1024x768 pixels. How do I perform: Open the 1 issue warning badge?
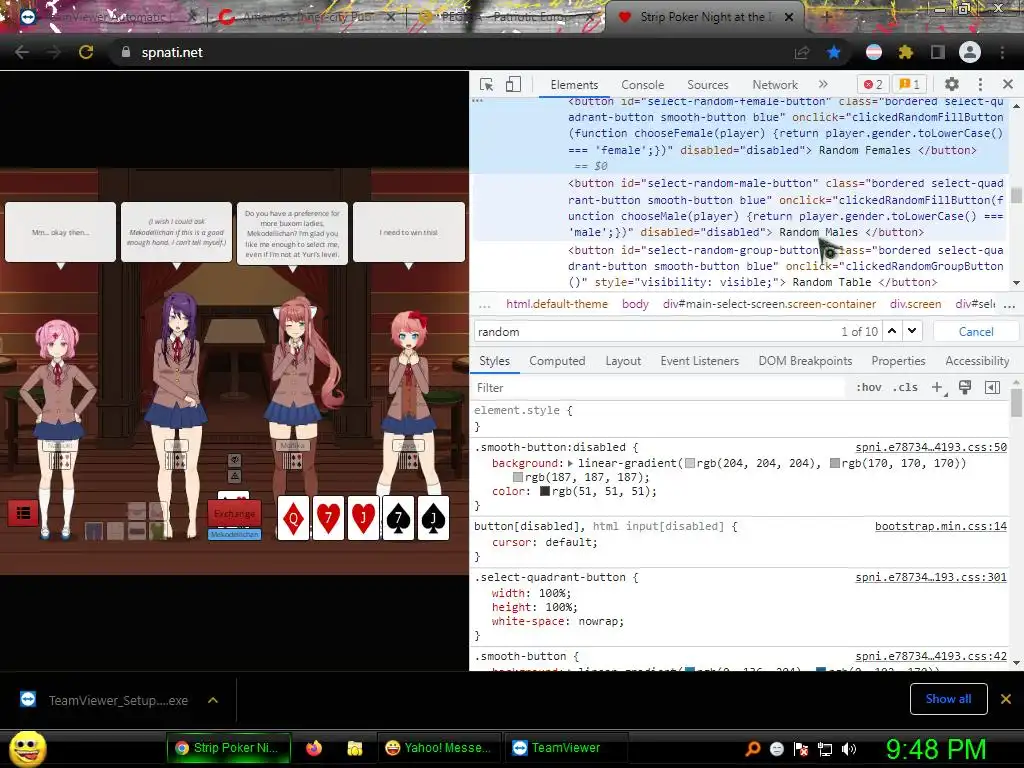[909, 84]
